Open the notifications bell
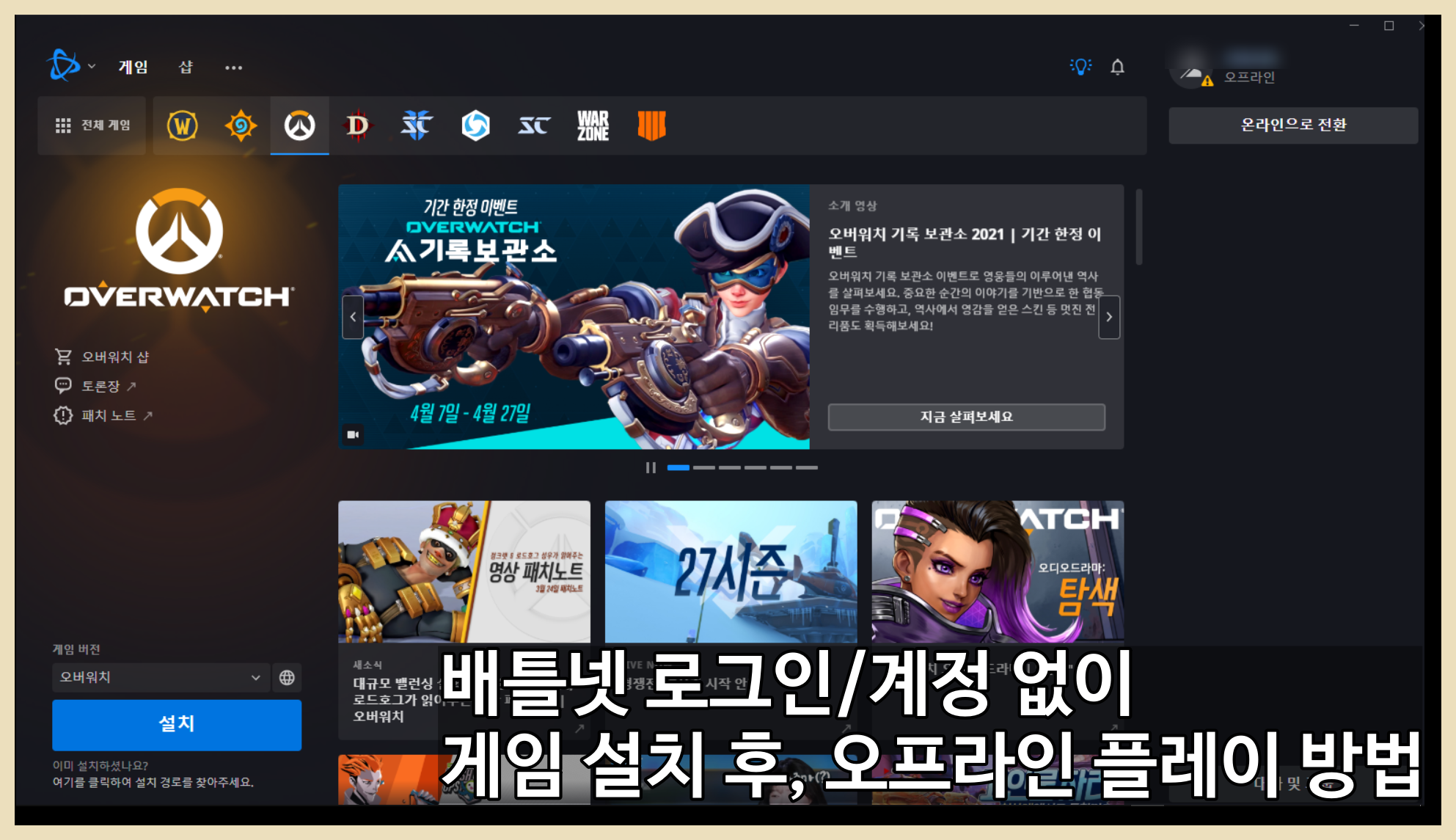1456x840 pixels. [1117, 67]
